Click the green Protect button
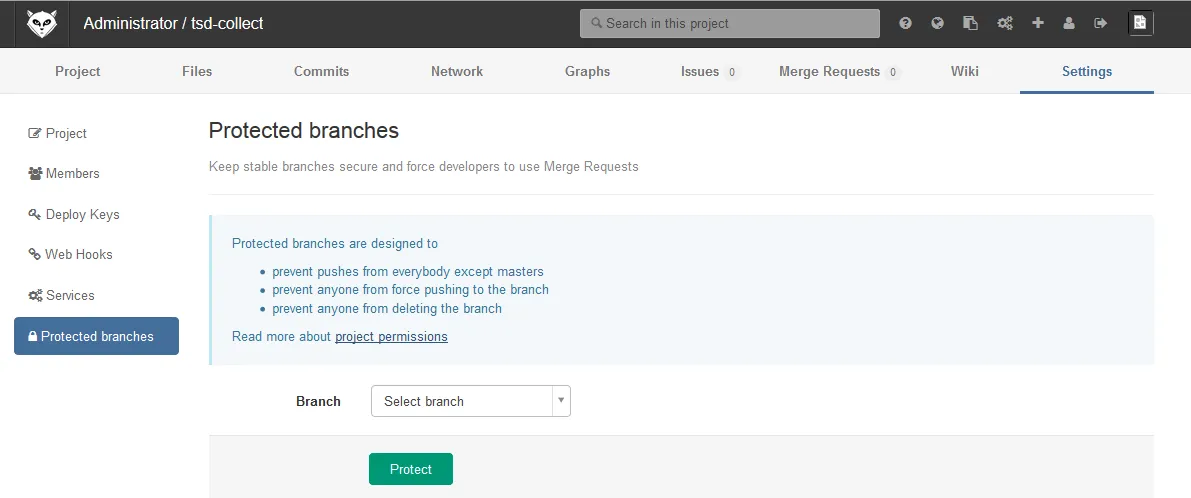 (x=411, y=469)
